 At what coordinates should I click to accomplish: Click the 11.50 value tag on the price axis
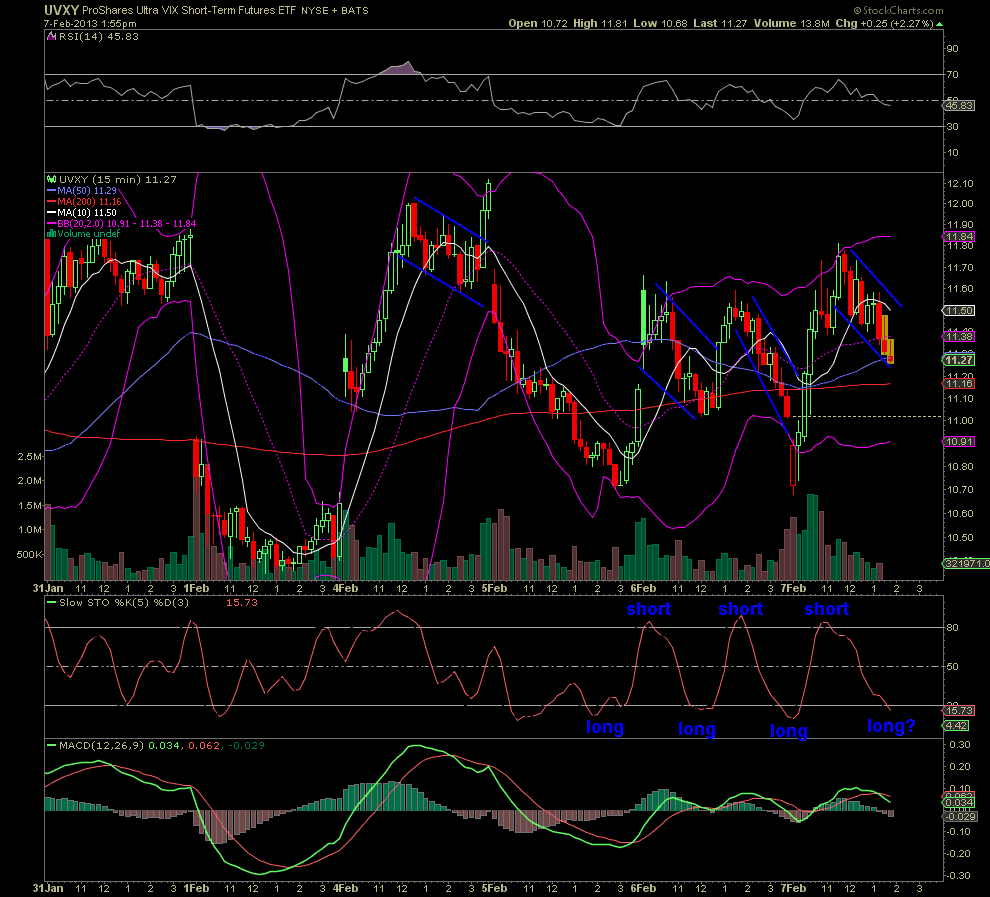tap(960, 311)
